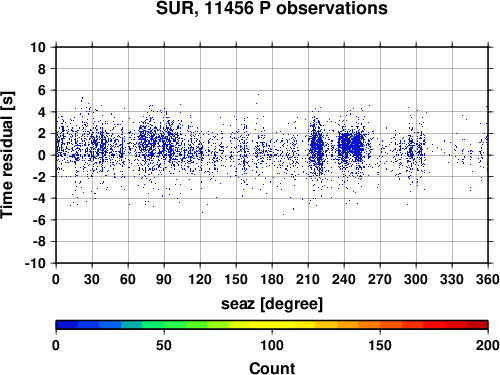Viewport: 500px width, 375px height.
Task: Click the dark blue end of the colorbar
Action: click(x=67, y=325)
